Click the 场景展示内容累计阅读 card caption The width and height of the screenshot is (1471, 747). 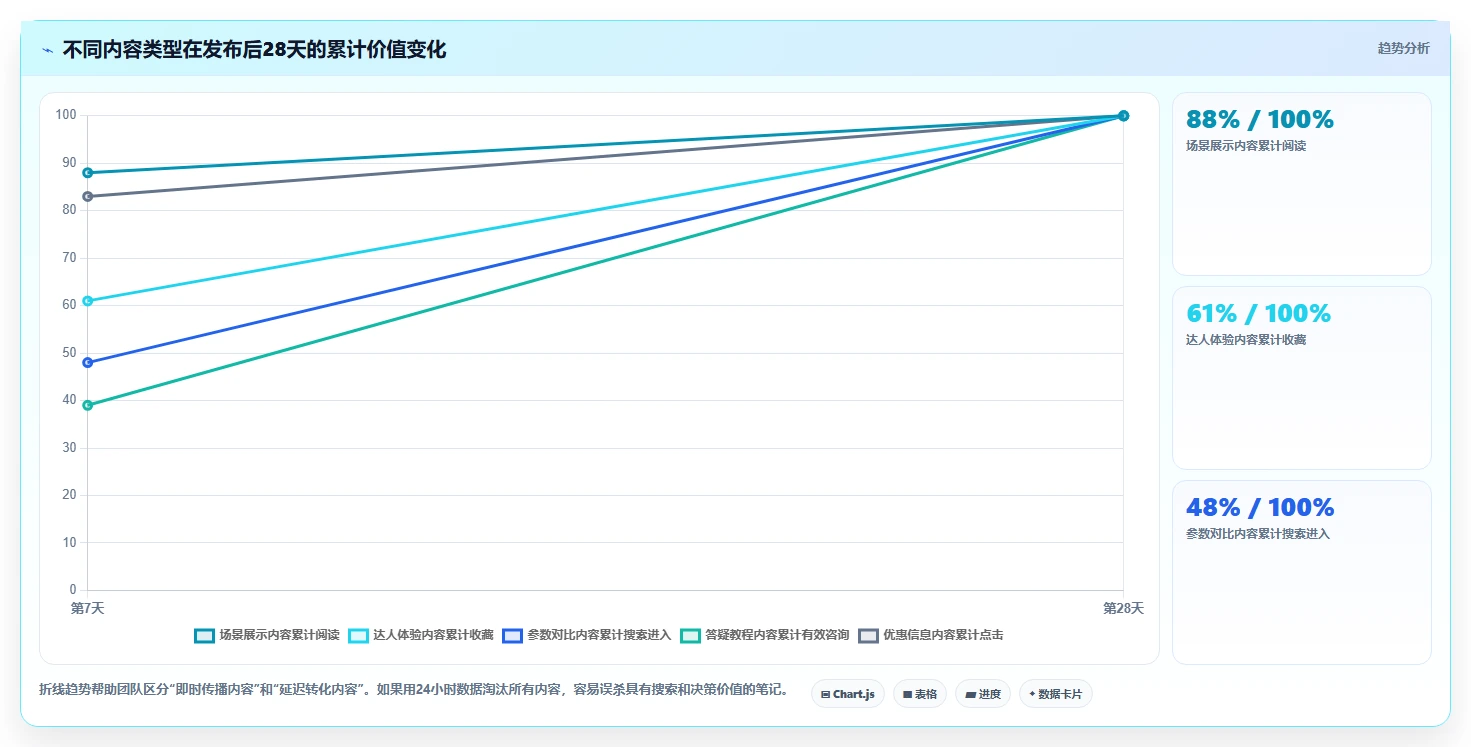(1246, 146)
